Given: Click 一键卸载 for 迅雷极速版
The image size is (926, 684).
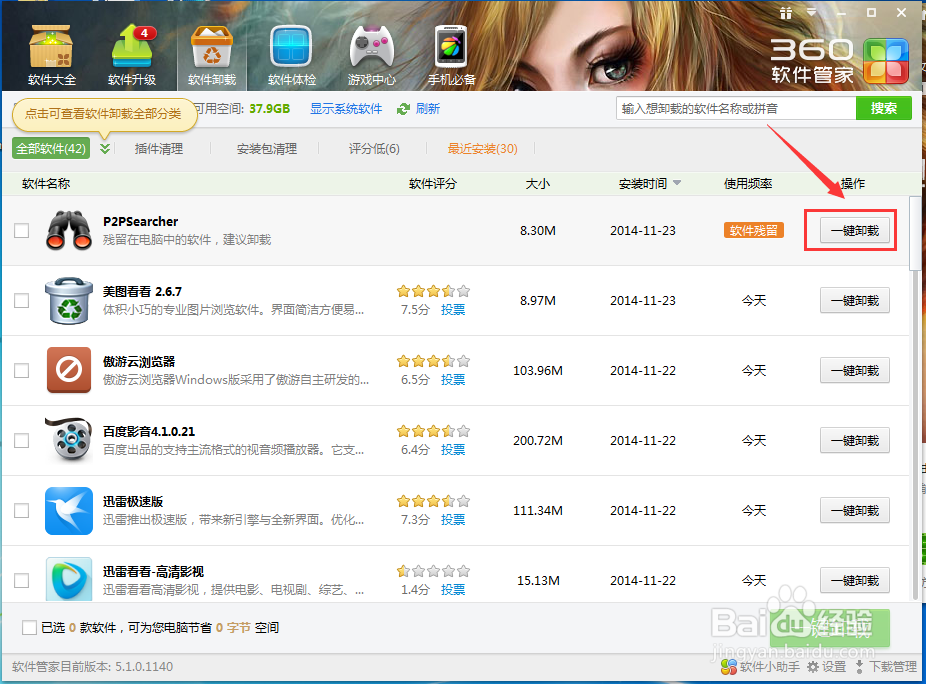Looking at the screenshot, I should pos(855,510).
